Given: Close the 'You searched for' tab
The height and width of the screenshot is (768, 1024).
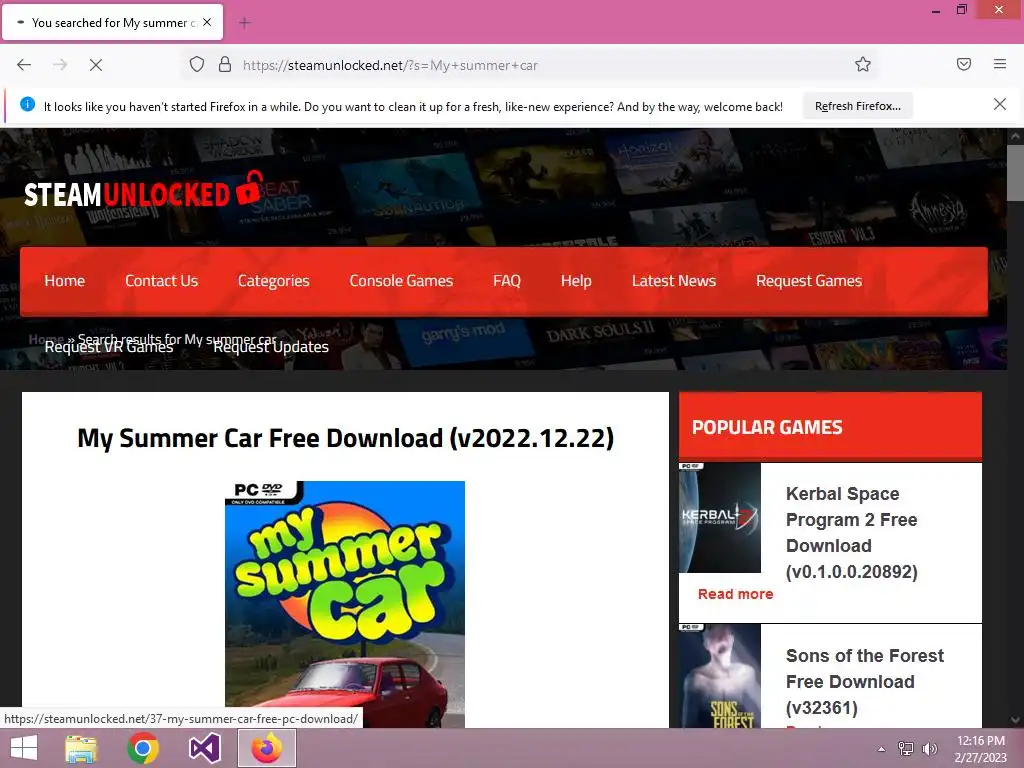Looking at the screenshot, I should (207, 22).
